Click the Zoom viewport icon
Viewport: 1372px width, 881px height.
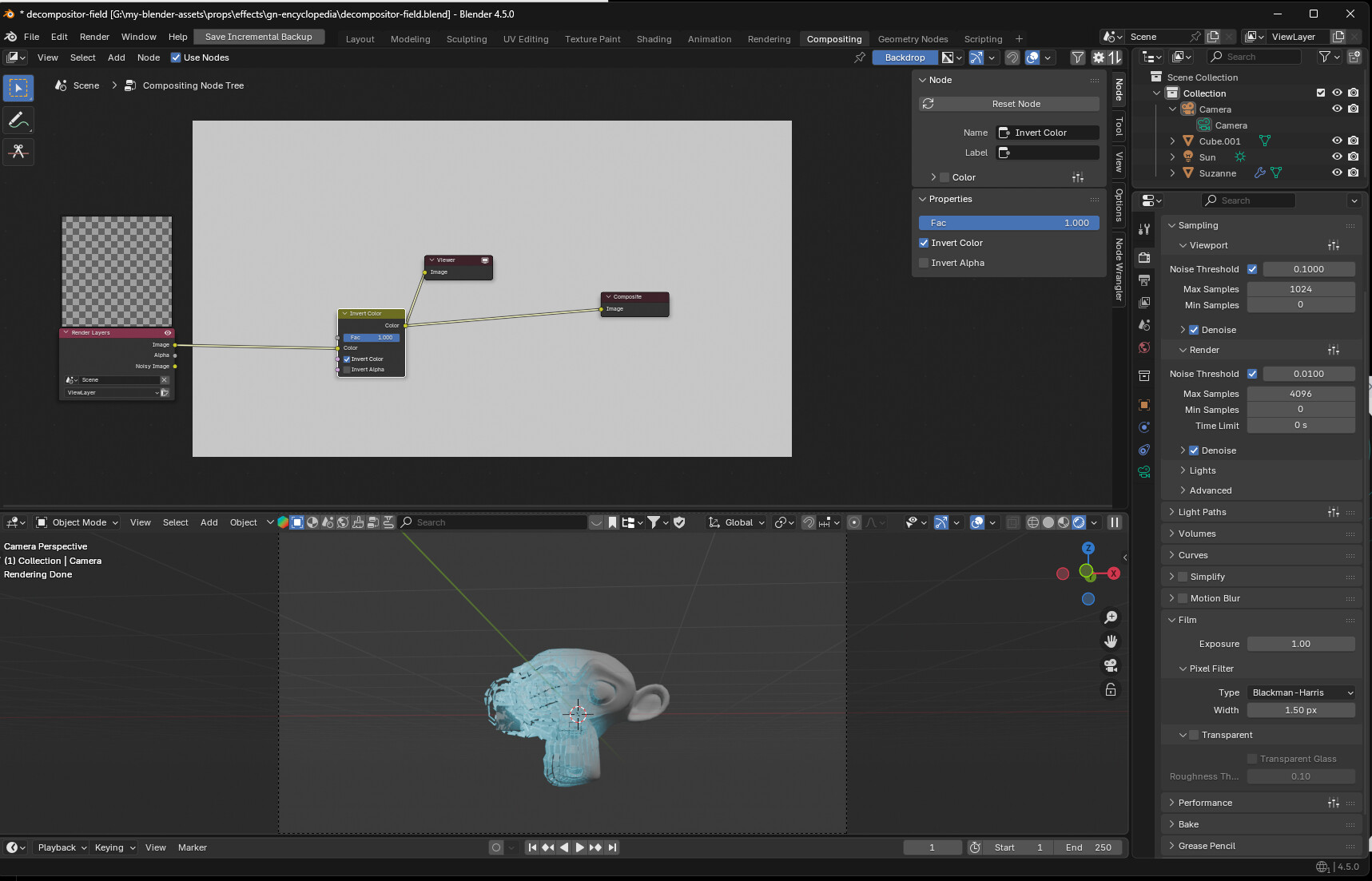(x=1111, y=617)
